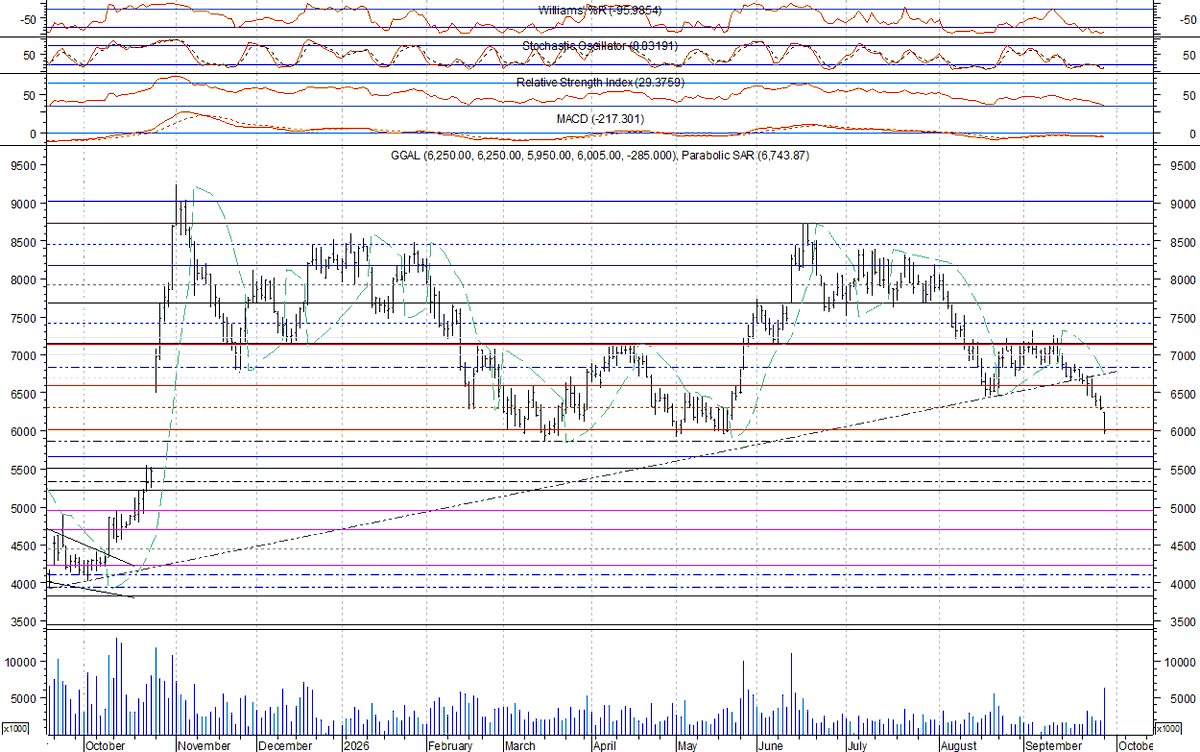Click the 7000 label on the left price axis
The height and width of the screenshot is (752, 1200).
point(24,356)
